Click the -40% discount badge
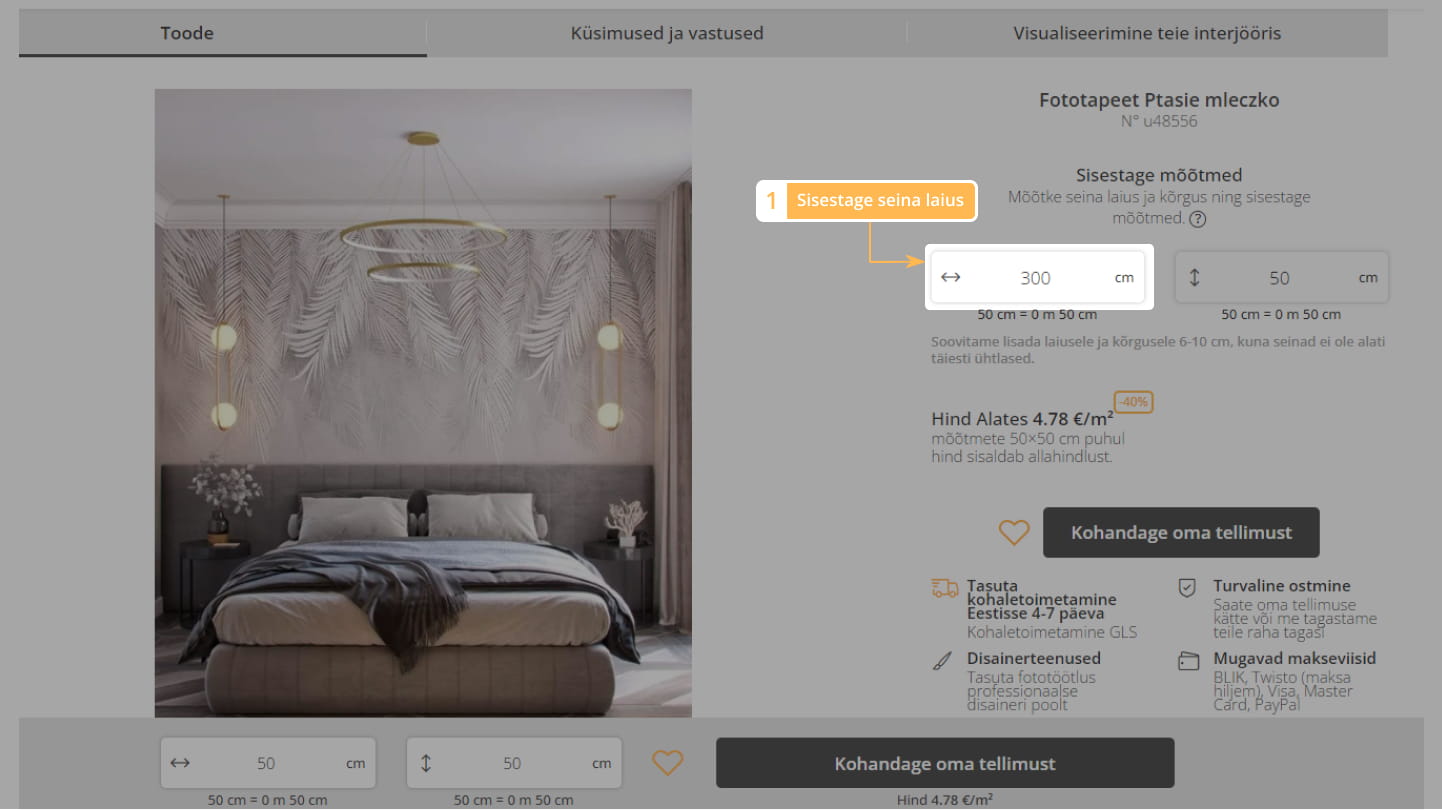The image size is (1442, 810). pyautogui.click(x=1134, y=402)
